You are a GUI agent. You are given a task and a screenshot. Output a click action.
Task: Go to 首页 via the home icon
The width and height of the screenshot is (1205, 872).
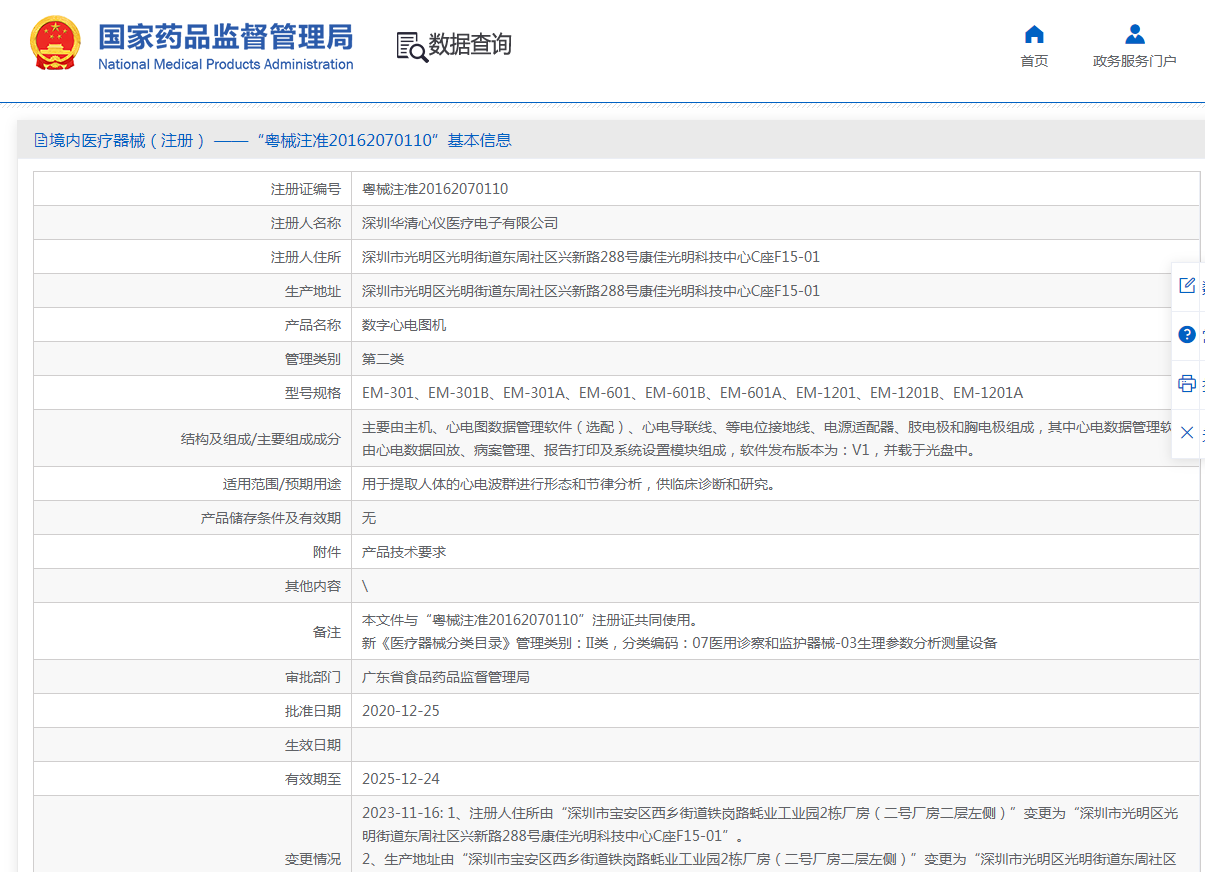click(x=1034, y=34)
